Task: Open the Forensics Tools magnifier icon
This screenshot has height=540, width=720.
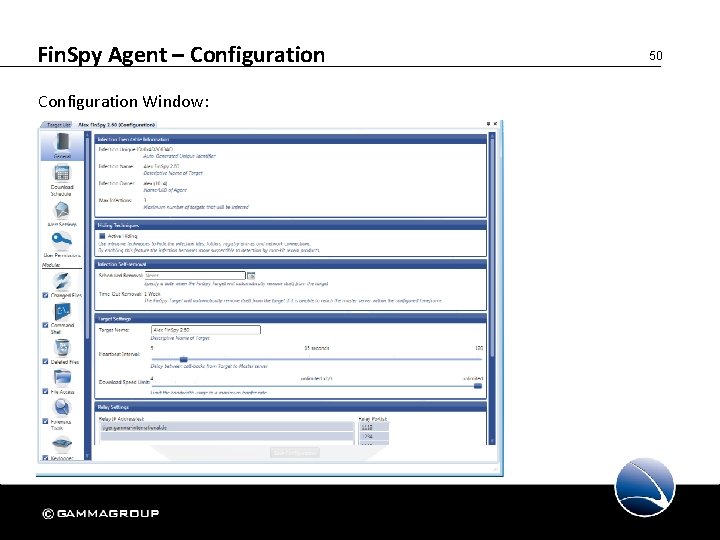Action: [x=62, y=407]
